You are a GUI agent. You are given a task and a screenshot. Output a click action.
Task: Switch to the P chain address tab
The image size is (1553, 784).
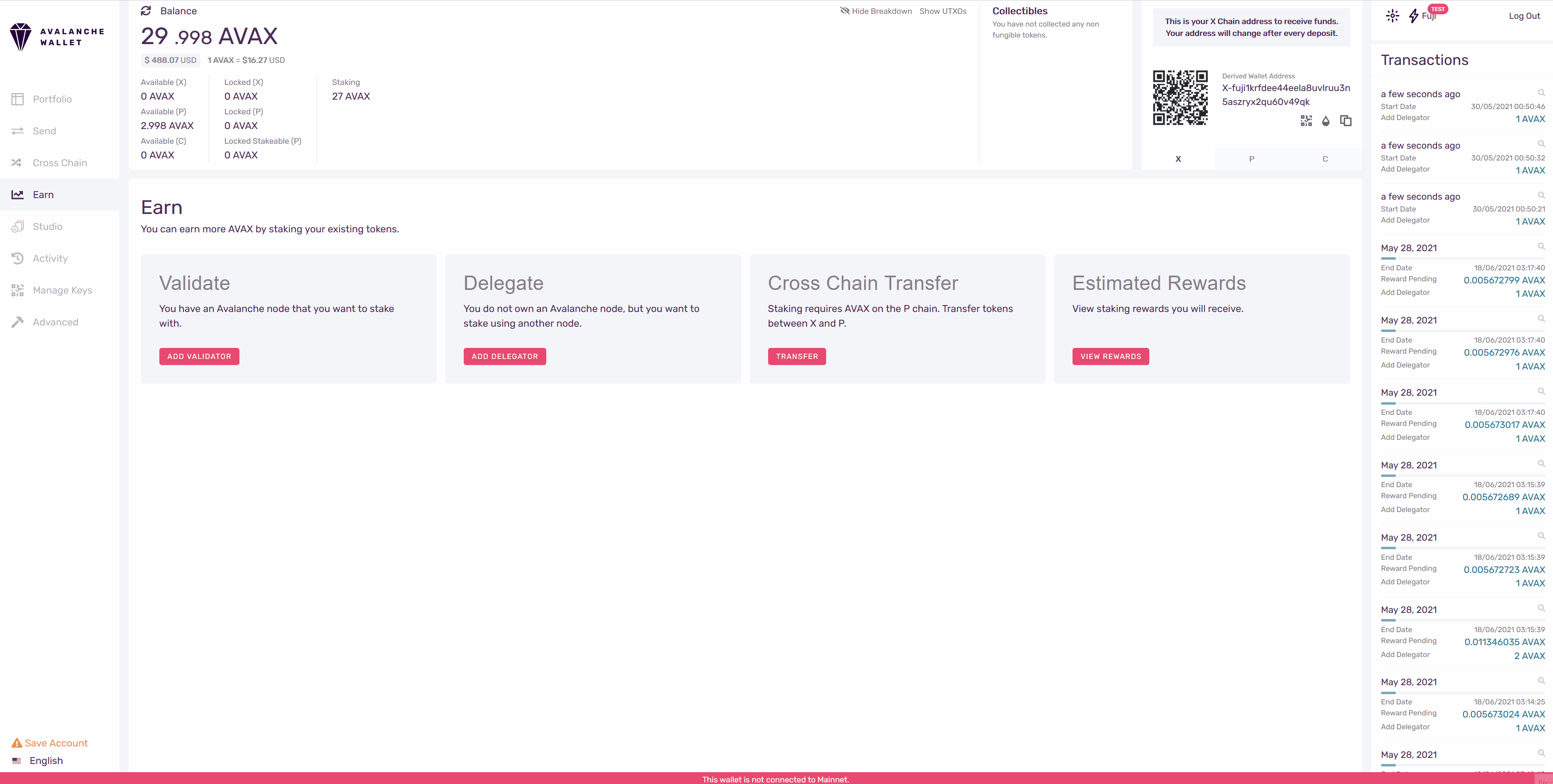[x=1251, y=158]
